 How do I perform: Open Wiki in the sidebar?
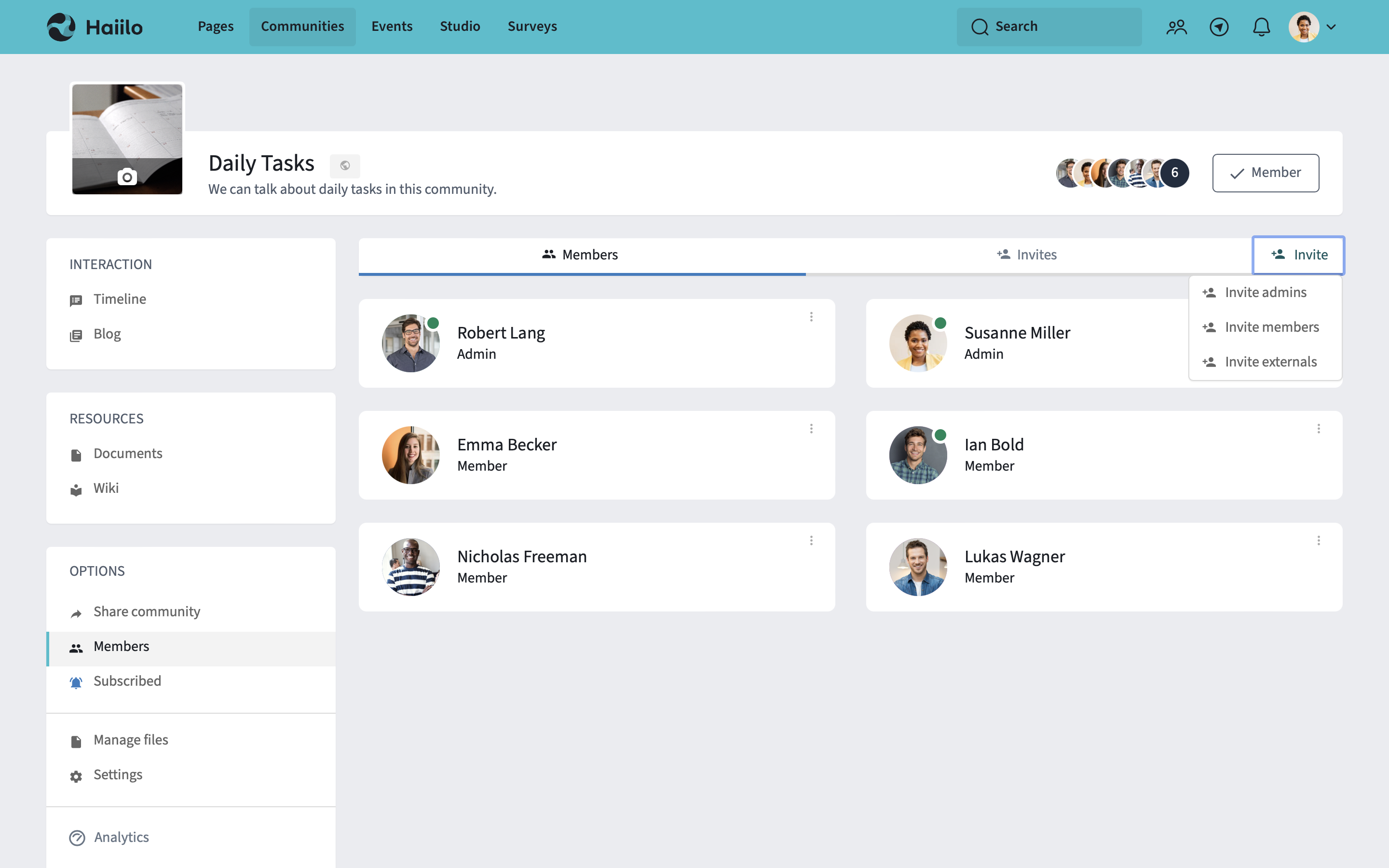click(x=191, y=488)
